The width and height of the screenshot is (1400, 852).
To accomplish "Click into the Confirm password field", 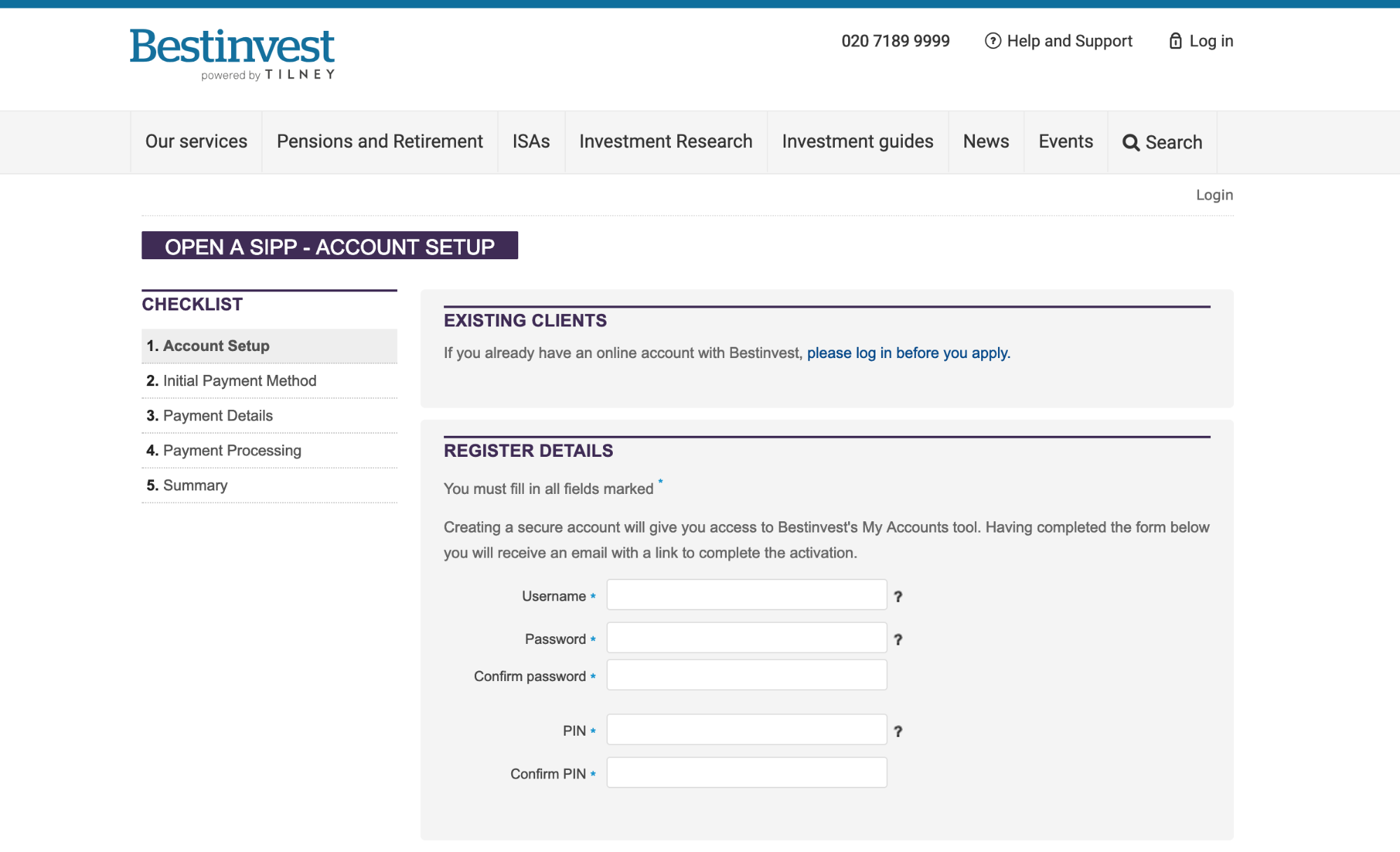I will 747,675.
